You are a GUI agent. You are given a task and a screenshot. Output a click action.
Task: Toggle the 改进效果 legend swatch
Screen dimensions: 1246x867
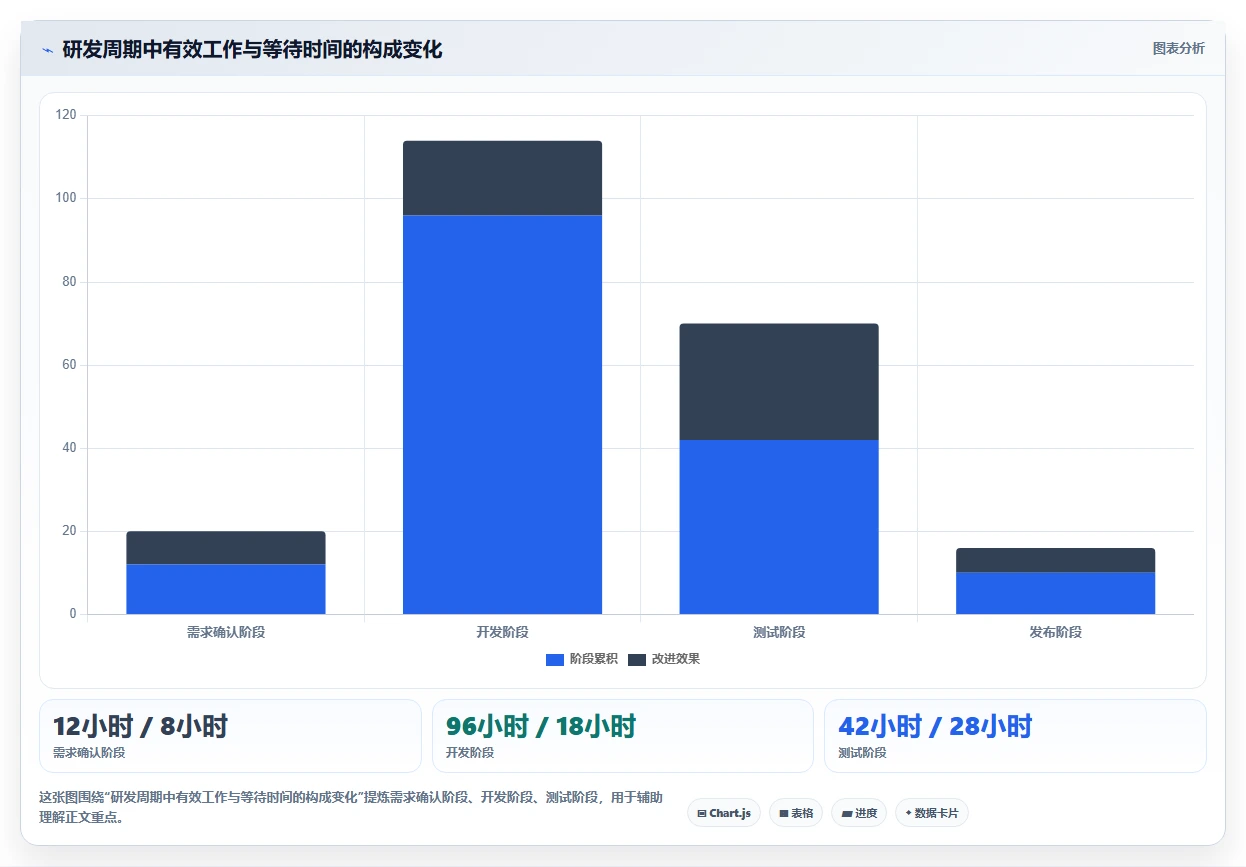tap(637, 659)
